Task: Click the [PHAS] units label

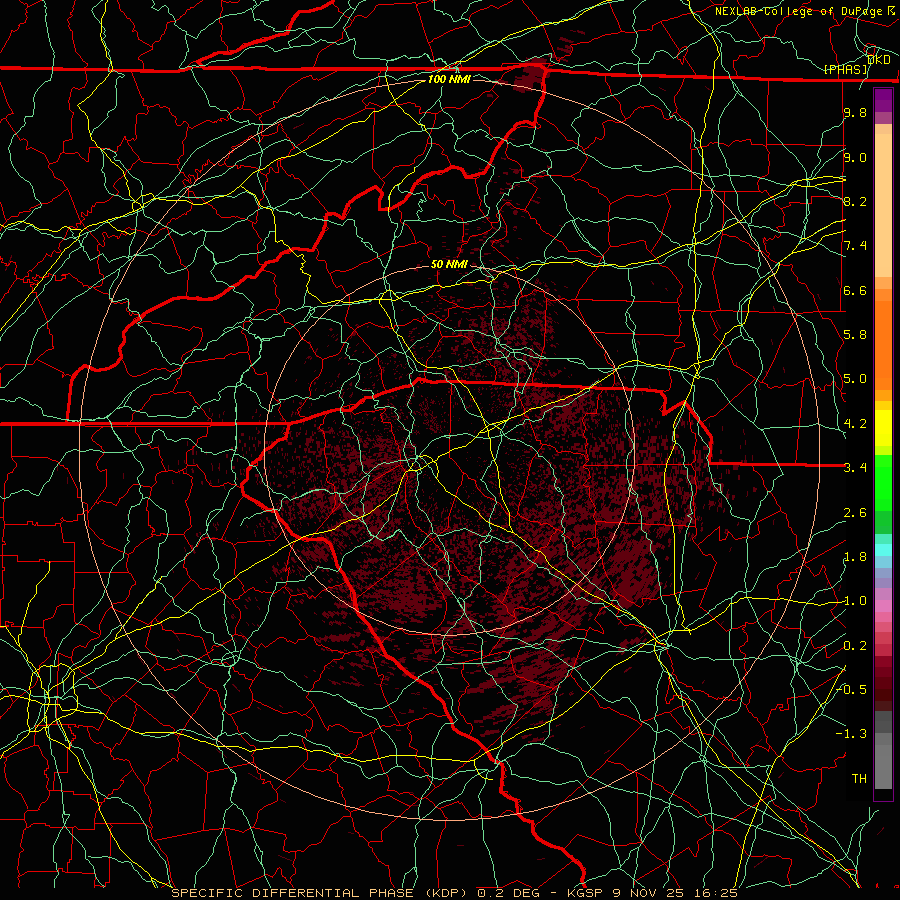Action: point(845,70)
